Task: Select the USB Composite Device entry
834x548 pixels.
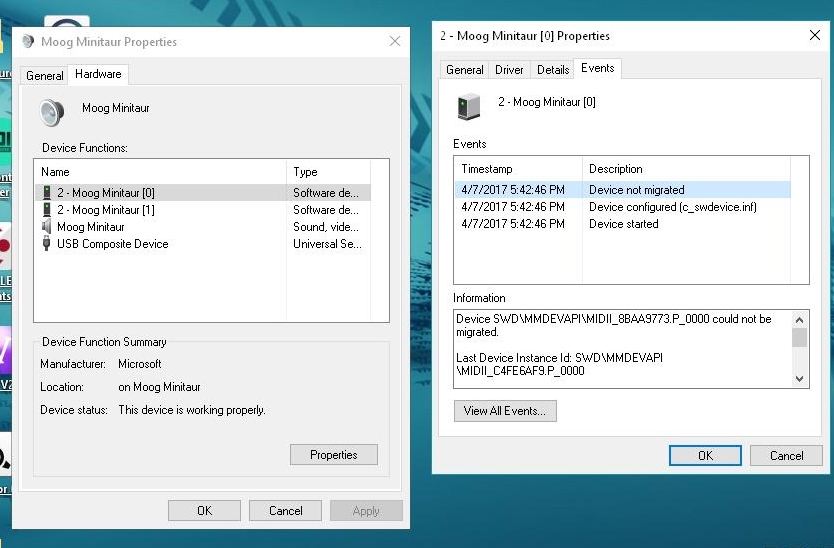Action: tap(112, 244)
